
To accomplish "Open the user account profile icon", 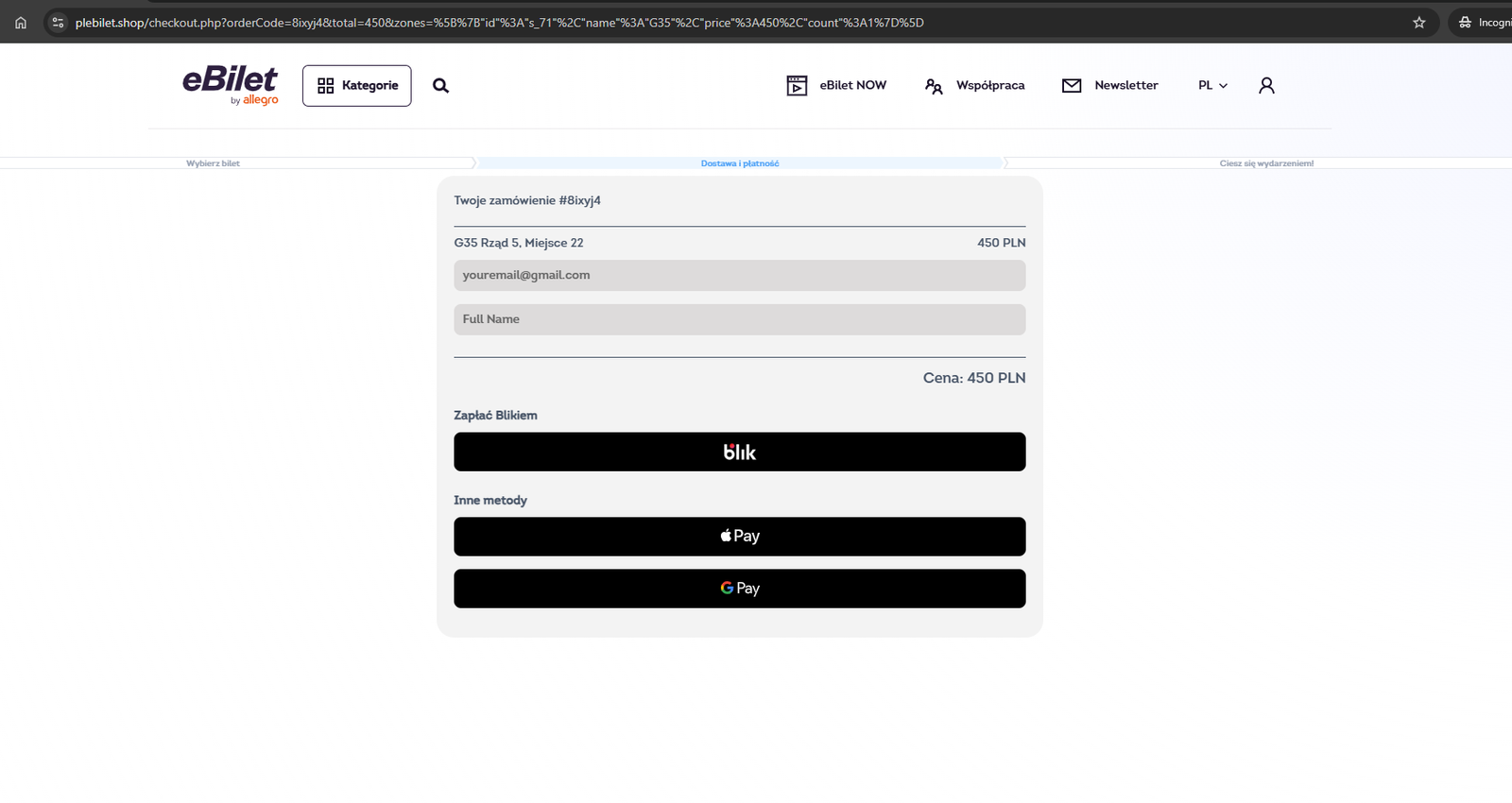I will point(1266,86).
